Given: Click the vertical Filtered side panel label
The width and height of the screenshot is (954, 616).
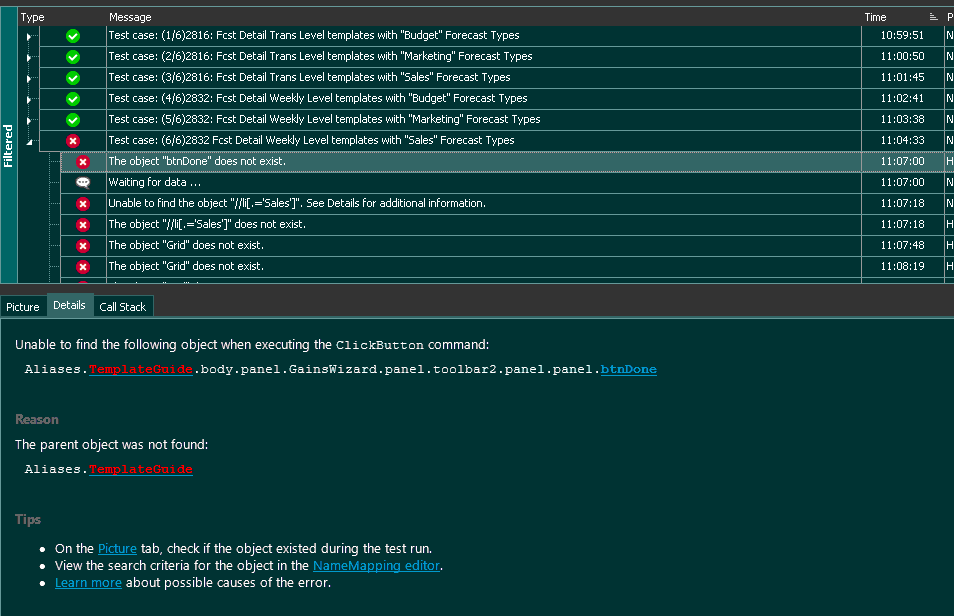Looking at the screenshot, I should pyautogui.click(x=9, y=146).
